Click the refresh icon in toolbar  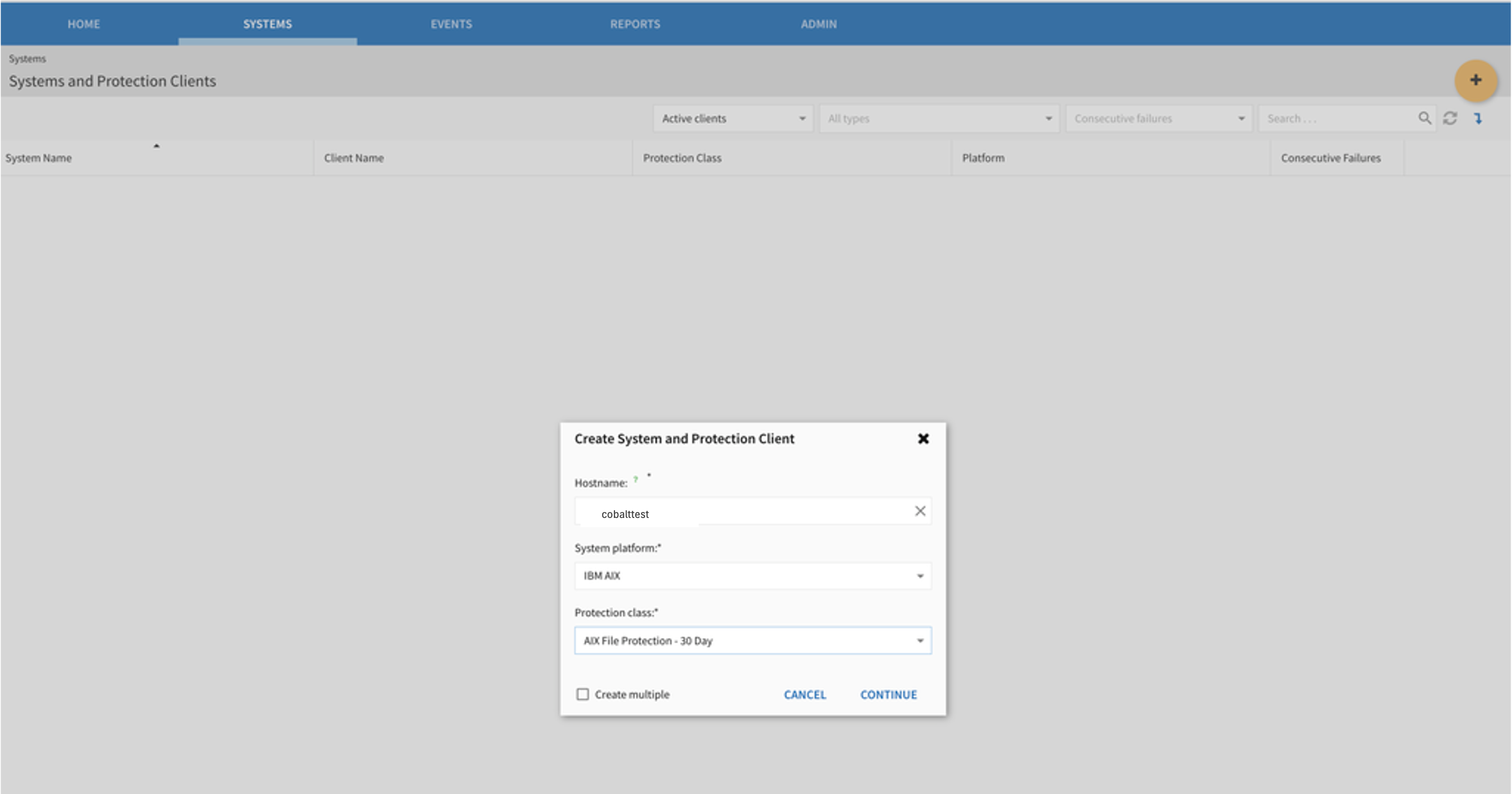pos(1450,118)
